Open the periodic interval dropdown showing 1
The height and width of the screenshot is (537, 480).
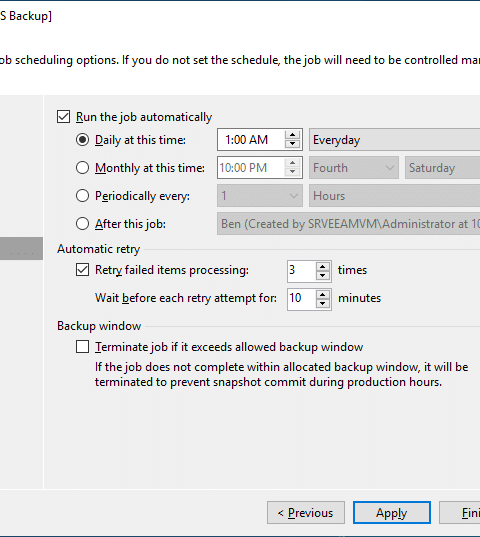[x=260, y=196]
